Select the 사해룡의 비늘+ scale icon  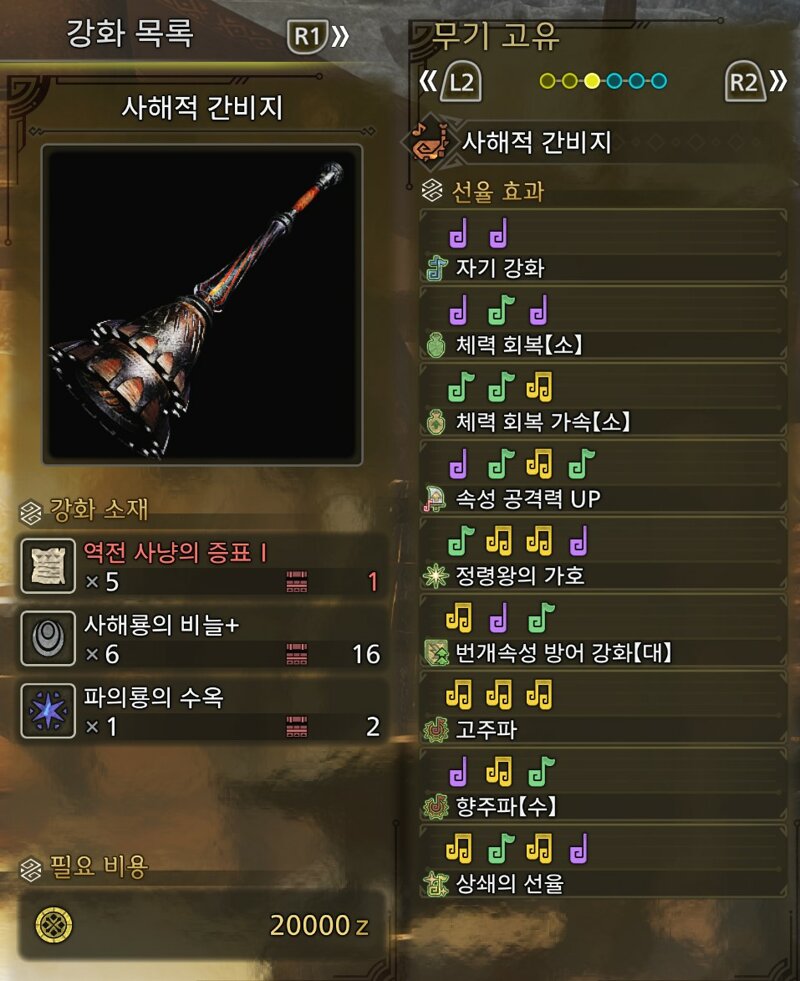48,638
